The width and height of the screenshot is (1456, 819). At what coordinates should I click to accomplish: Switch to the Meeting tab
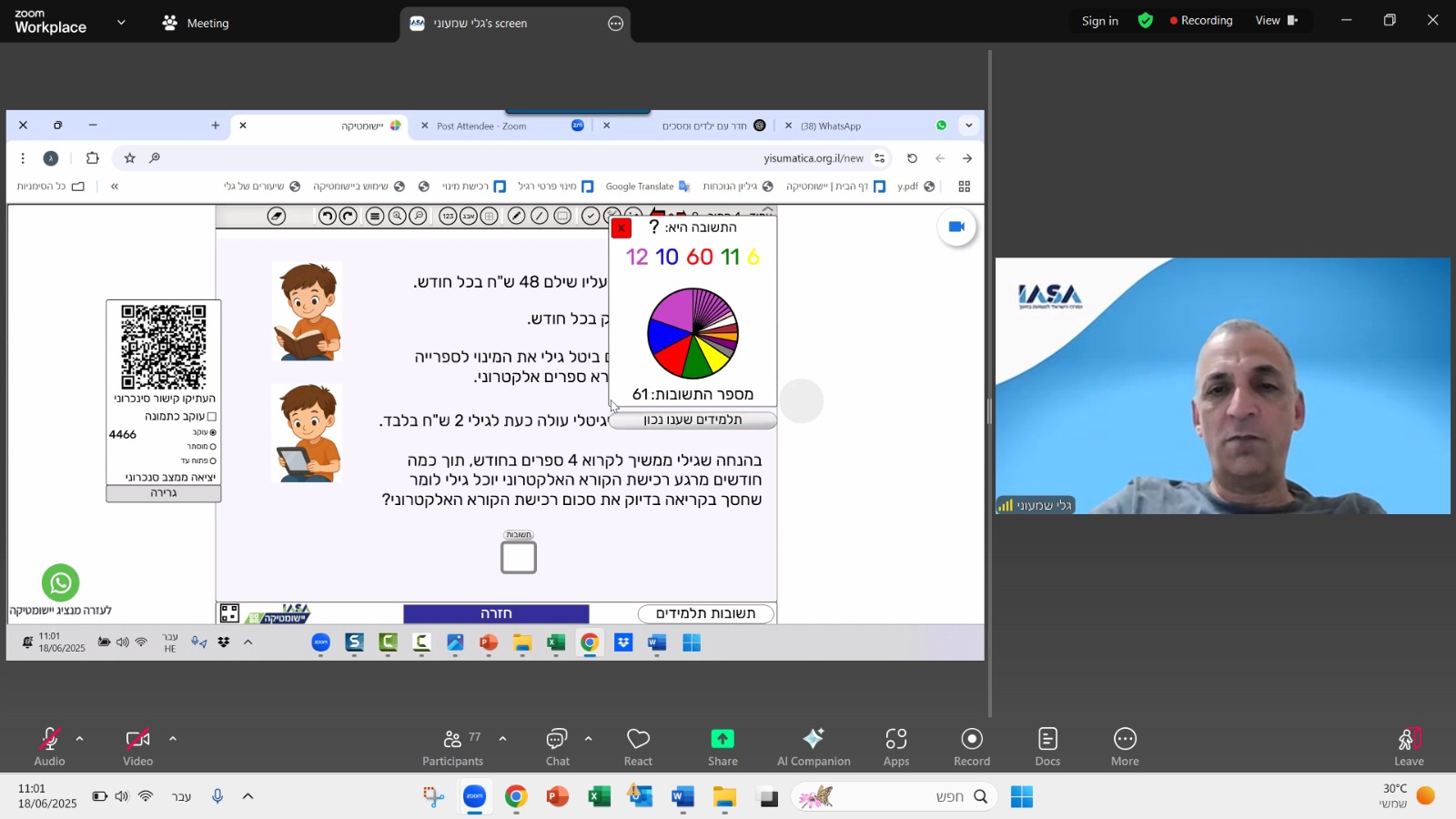(x=196, y=23)
